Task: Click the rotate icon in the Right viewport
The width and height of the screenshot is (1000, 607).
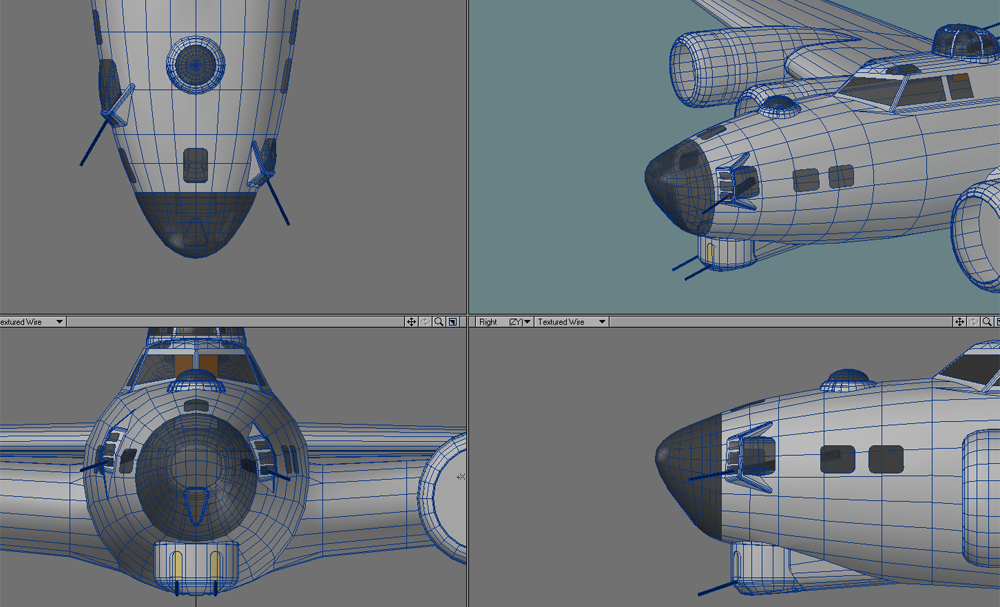Action: click(973, 322)
